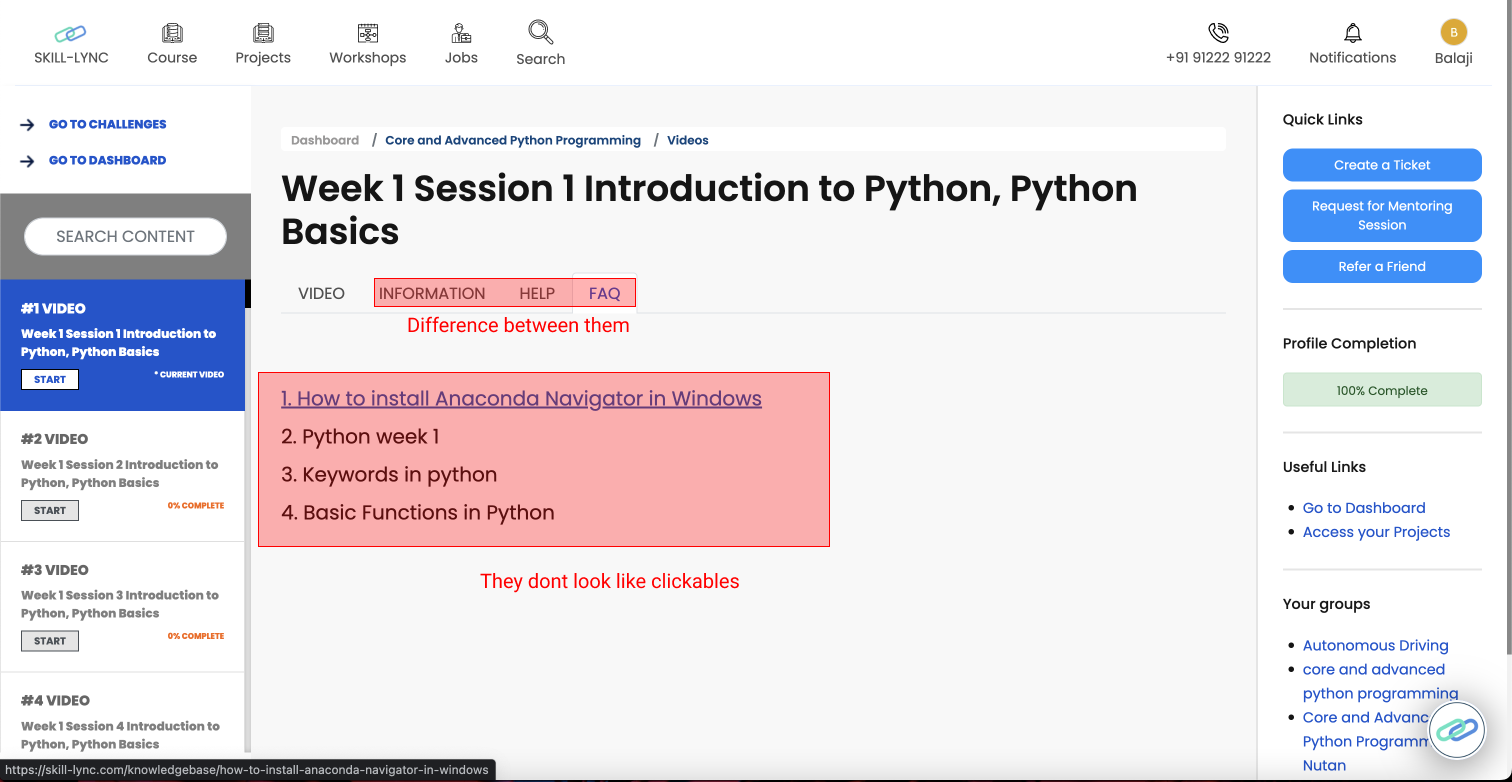Open the Balaji profile avatar
Image resolution: width=1512 pixels, height=782 pixels.
(1453, 32)
